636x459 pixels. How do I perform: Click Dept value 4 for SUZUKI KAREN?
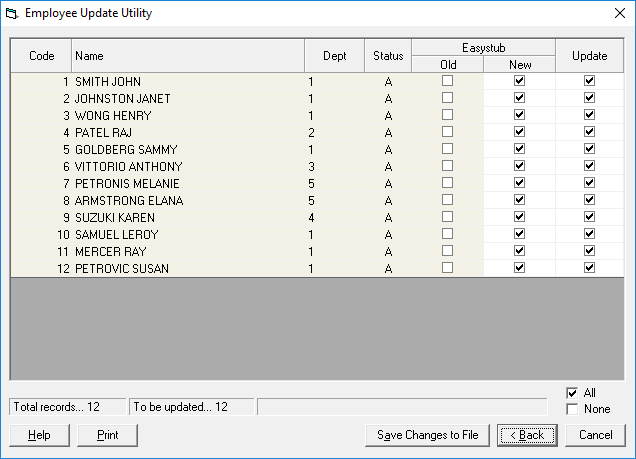tap(311, 218)
